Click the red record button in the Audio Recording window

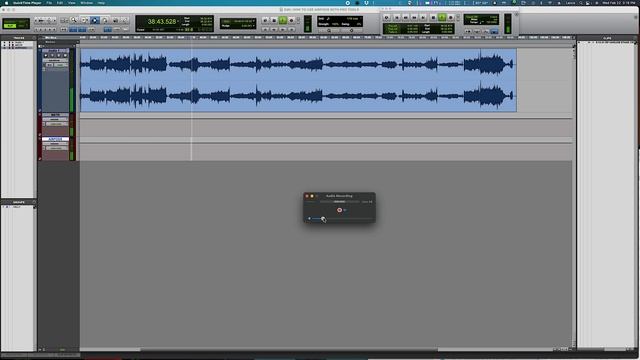(339, 210)
